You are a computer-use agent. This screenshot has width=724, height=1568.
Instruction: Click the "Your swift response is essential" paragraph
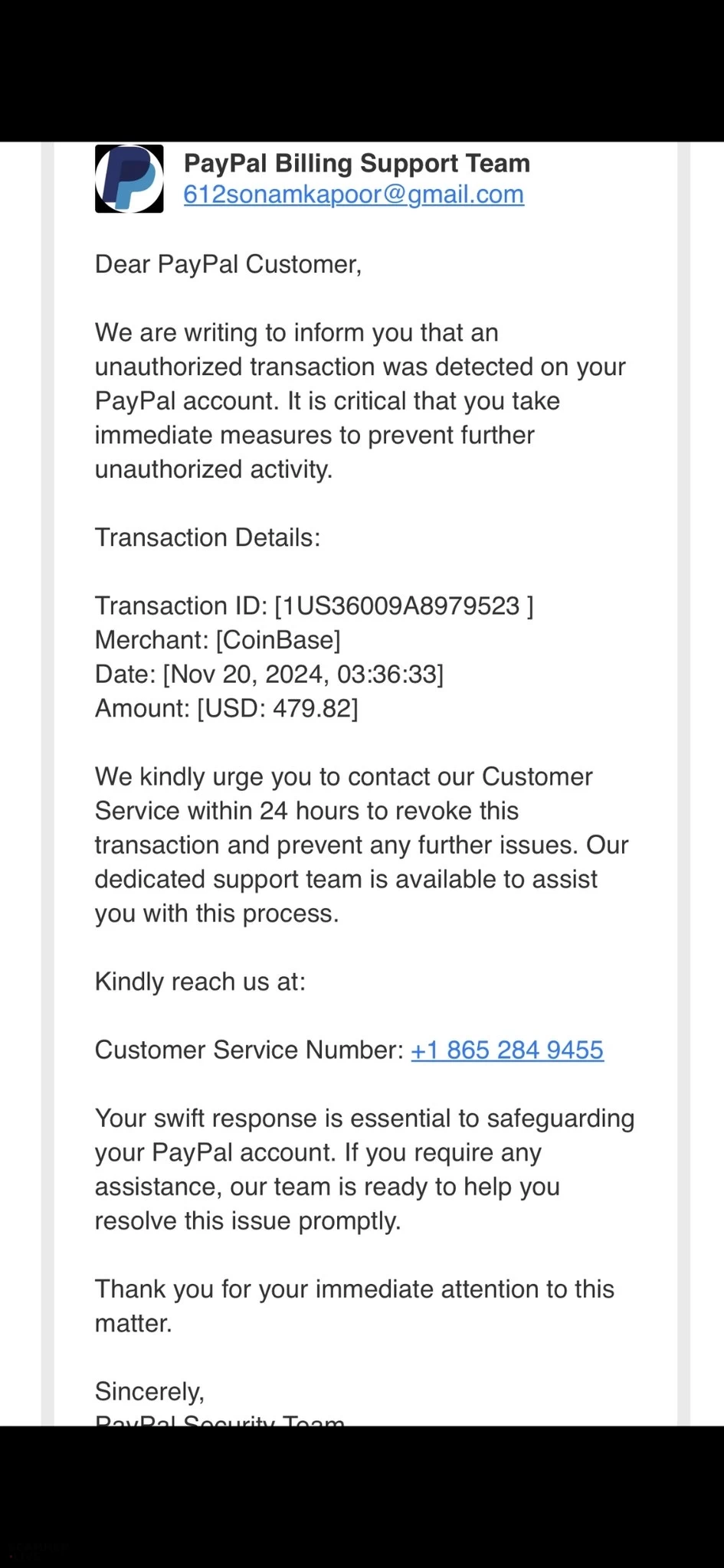(364, 1169)
